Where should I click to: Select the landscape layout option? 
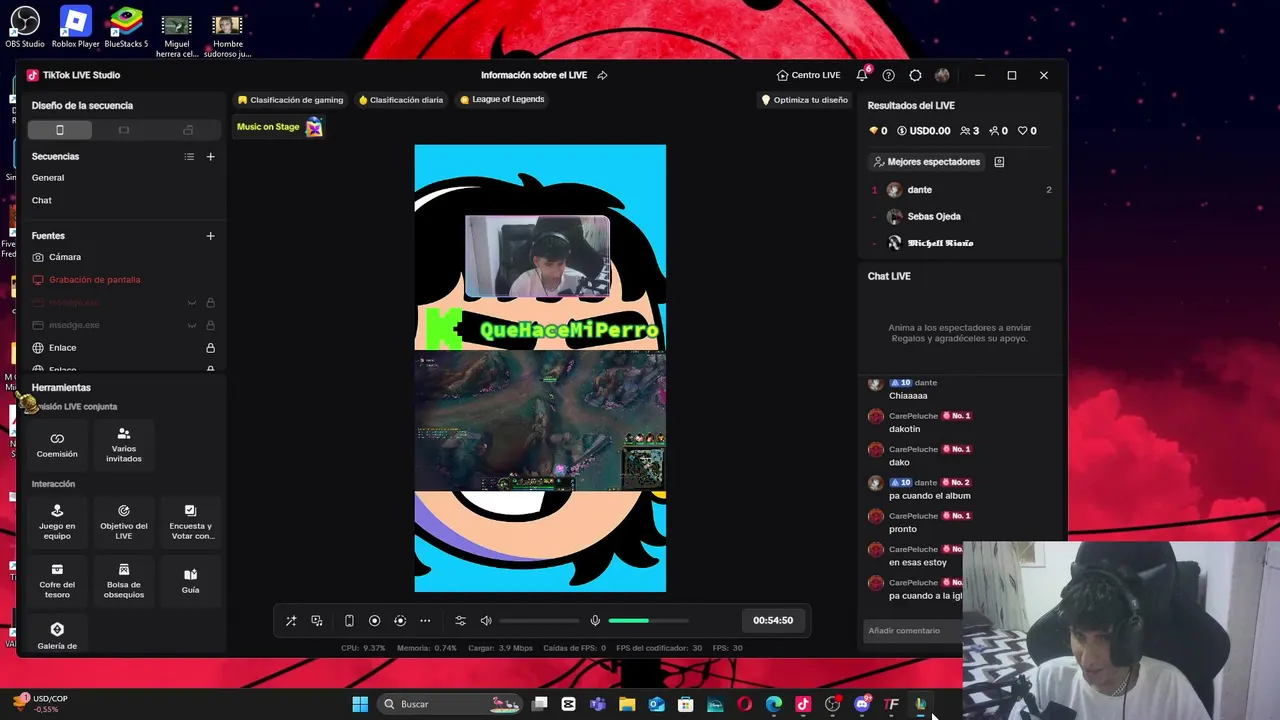pos(124,130)
